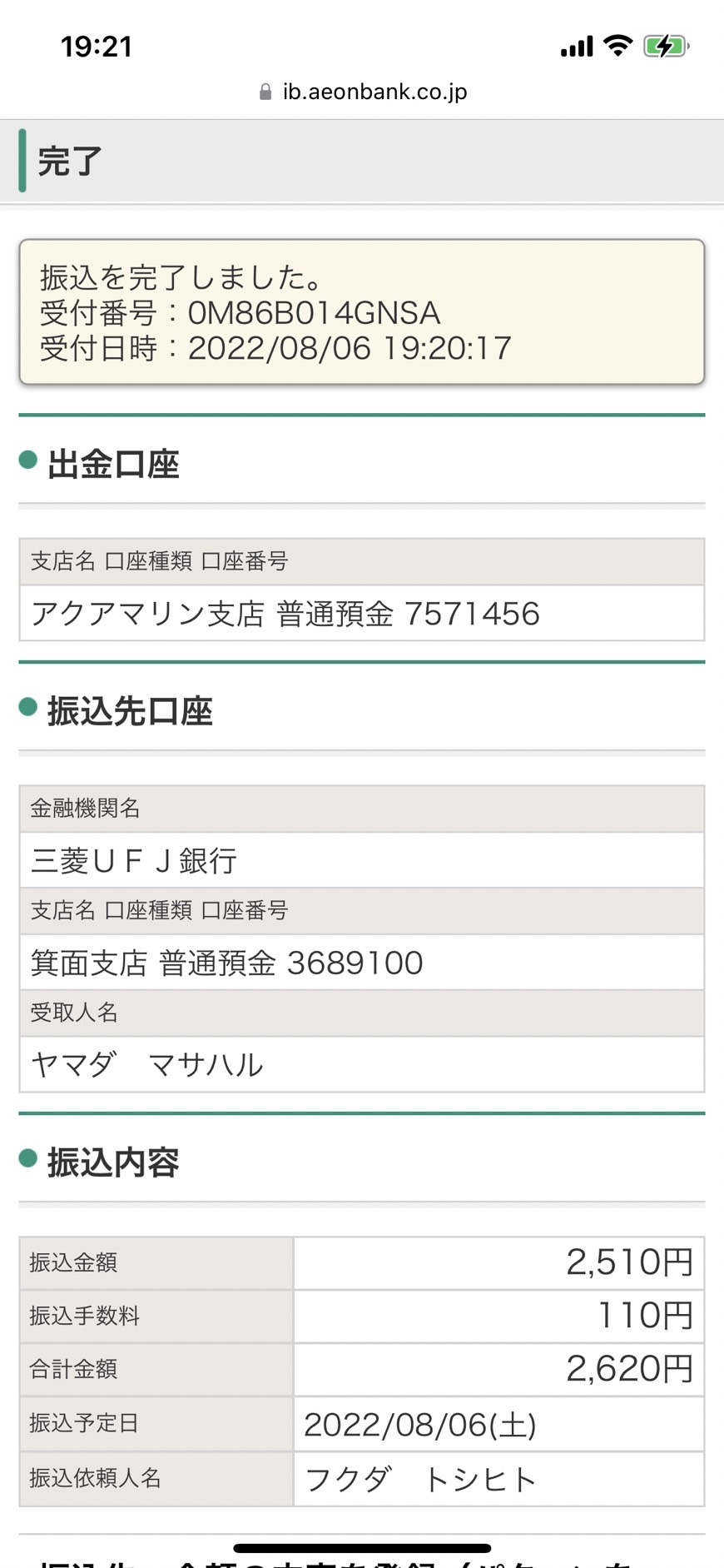This screenshot has height=1568, width=724.
Task: Tap the 振込を完了しました confirmation box
Action: tap(362, 312)
